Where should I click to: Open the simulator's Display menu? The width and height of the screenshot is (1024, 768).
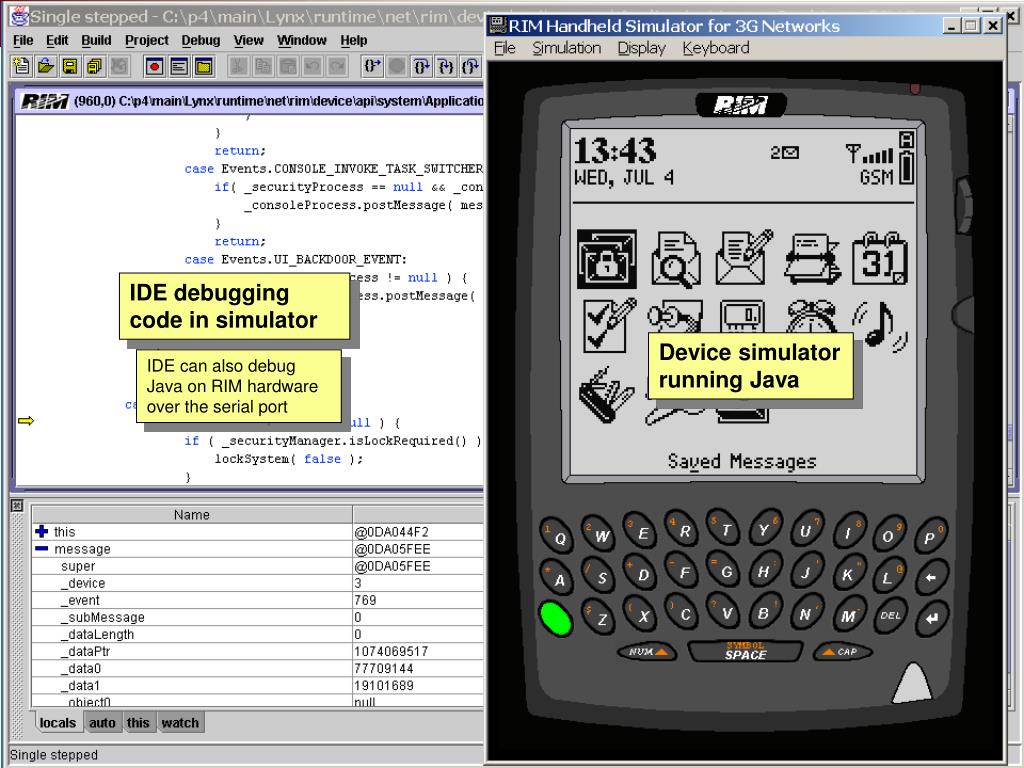(x=641, y=48)
